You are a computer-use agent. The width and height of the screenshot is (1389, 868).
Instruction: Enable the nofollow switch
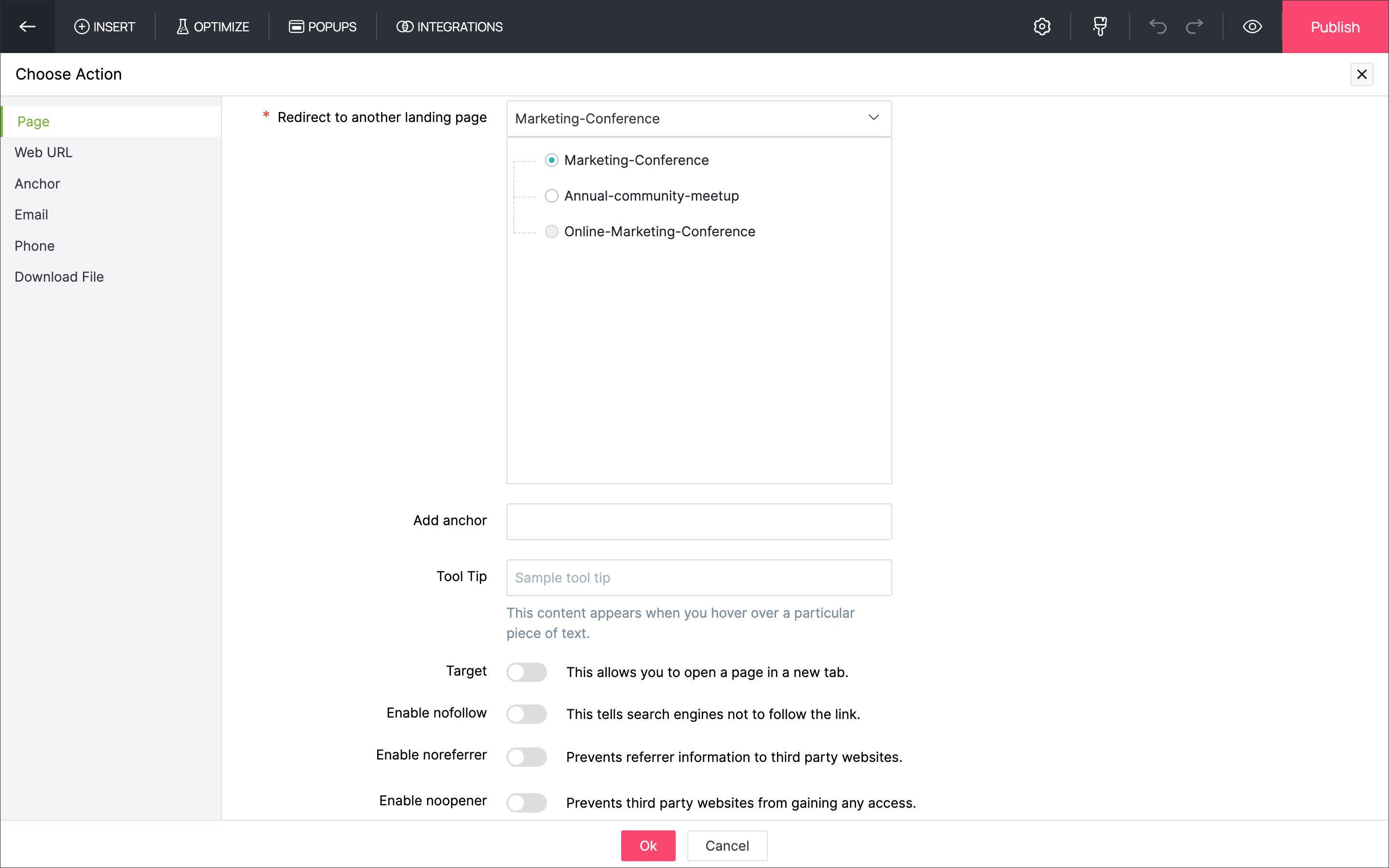click(x=526, y=714)
